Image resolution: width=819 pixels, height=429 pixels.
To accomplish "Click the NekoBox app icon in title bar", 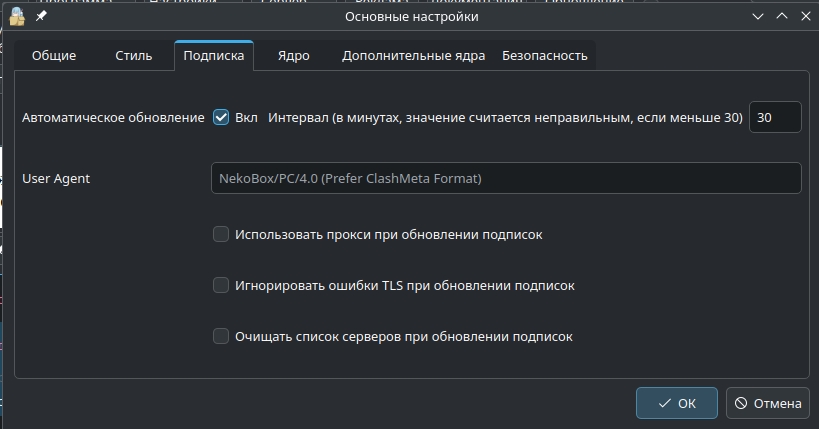I will [16, 17].
